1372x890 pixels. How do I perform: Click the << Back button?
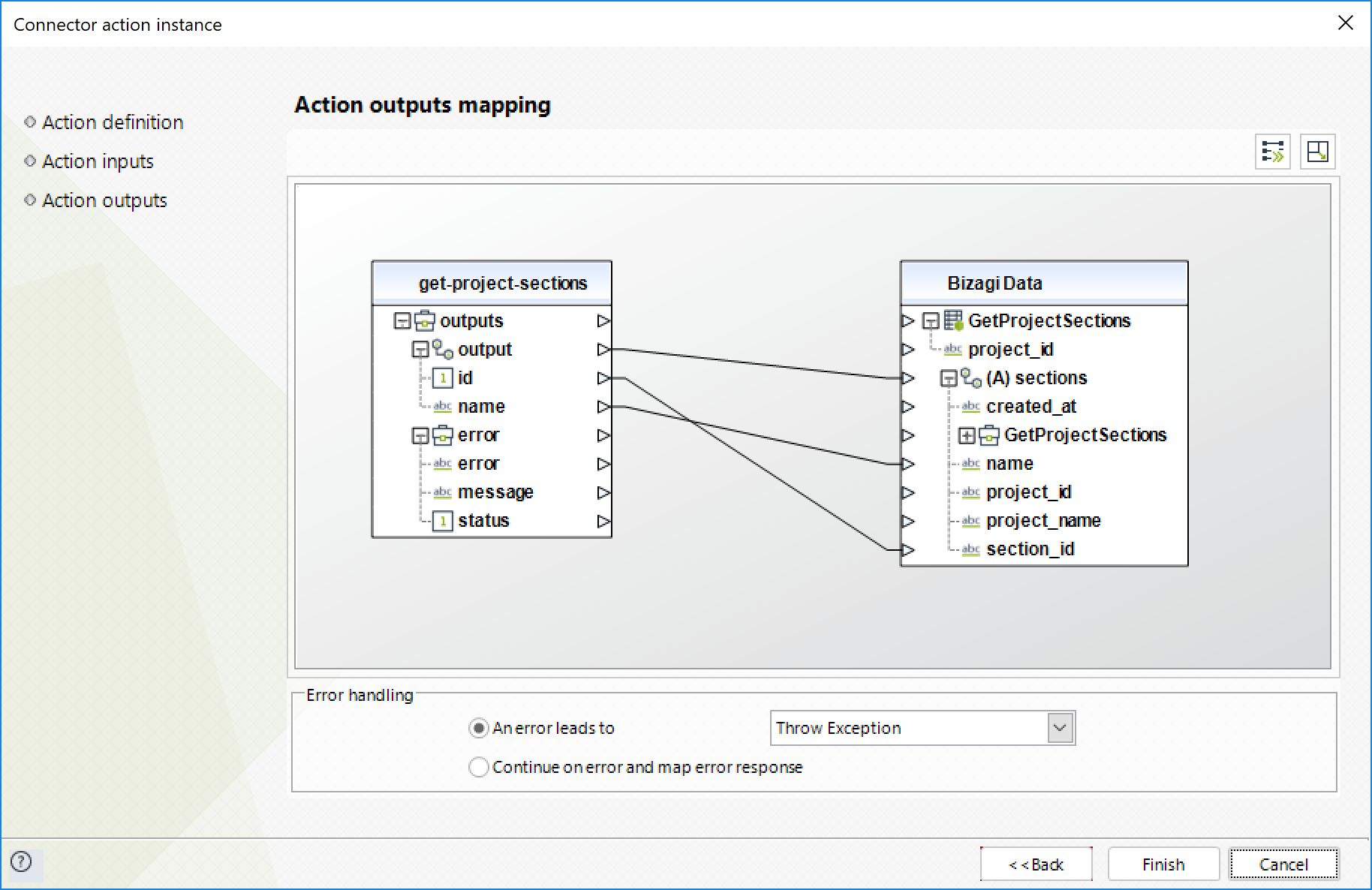[x=1036, y=864]
